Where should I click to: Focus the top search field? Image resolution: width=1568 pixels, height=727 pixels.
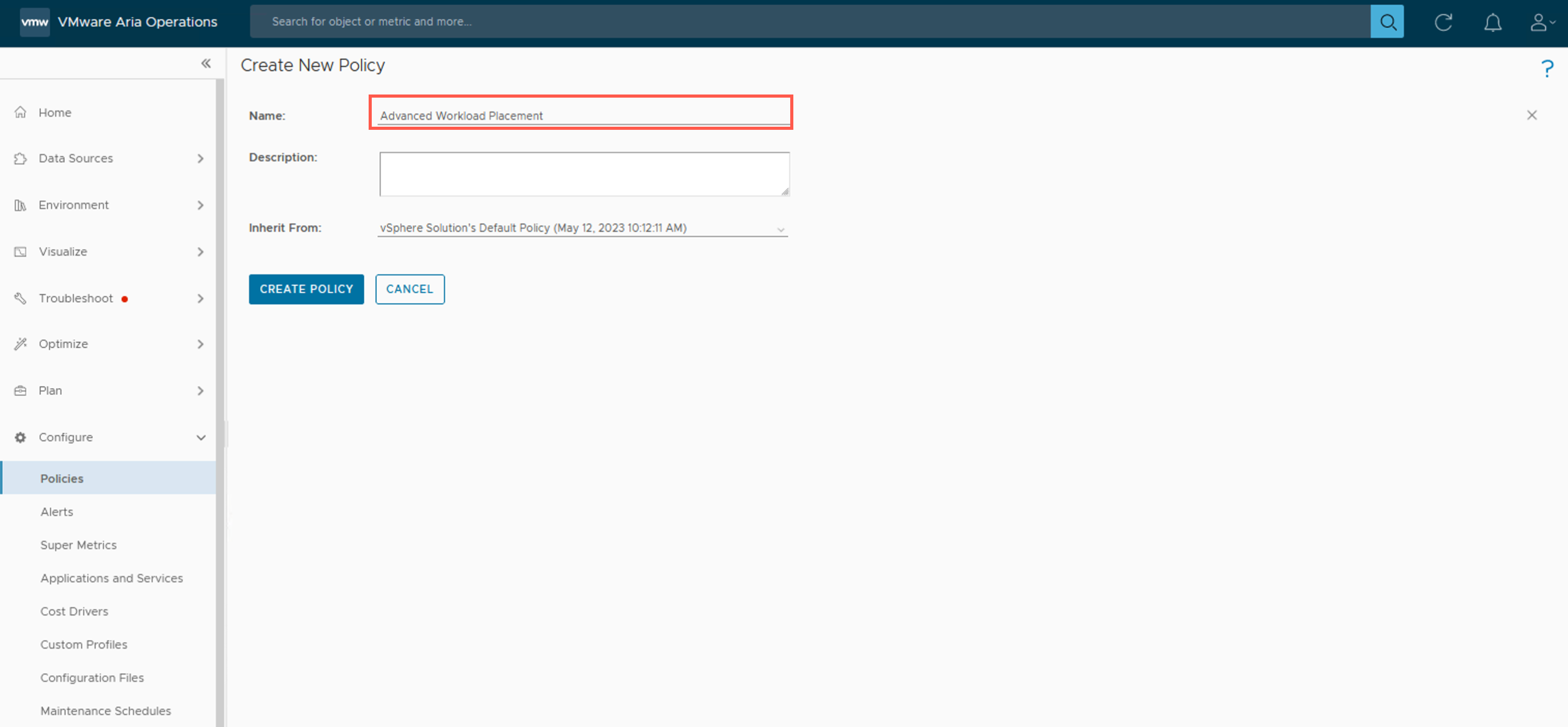point(809,22)
